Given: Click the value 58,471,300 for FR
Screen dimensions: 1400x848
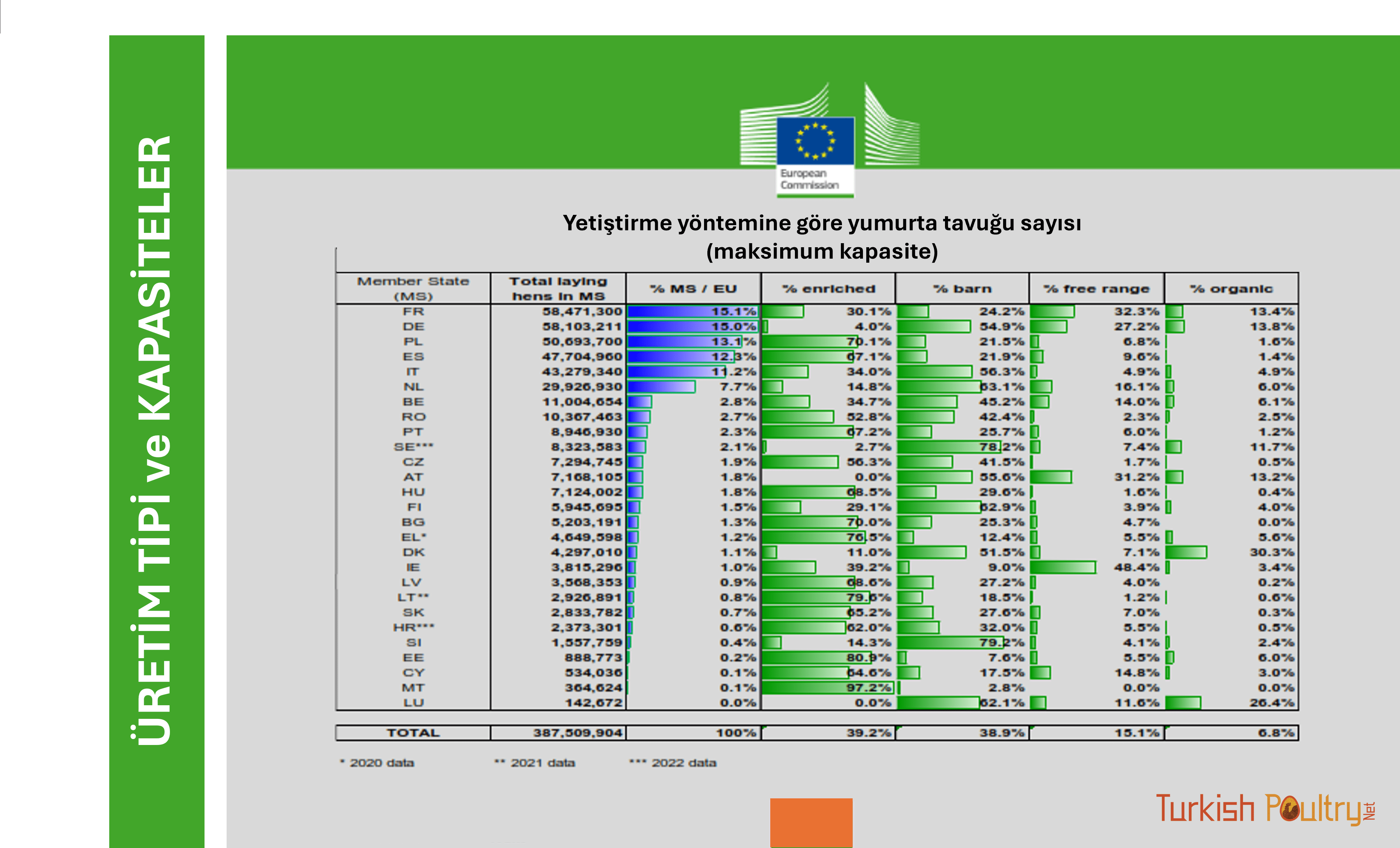Looking at the screenshot, I should (582, 312).
